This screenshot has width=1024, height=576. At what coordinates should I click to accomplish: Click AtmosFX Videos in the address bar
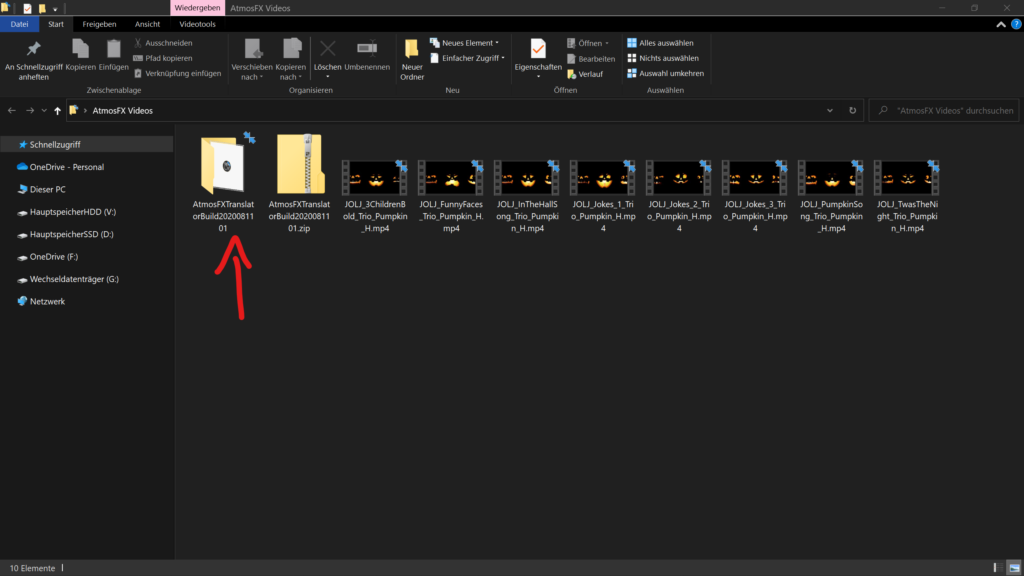123,110
